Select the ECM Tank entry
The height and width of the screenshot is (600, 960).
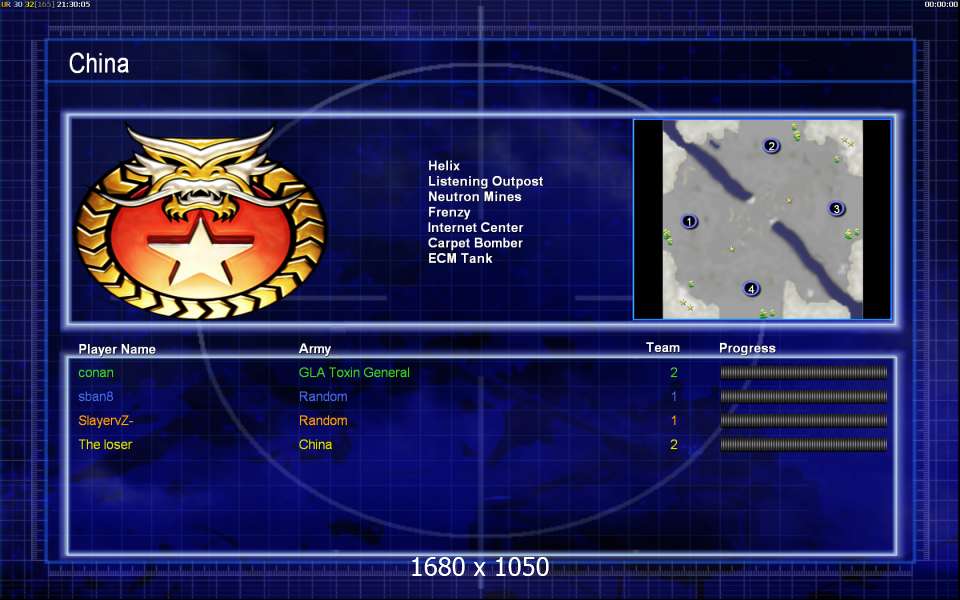pyautogui.click(x=460, y=258)
